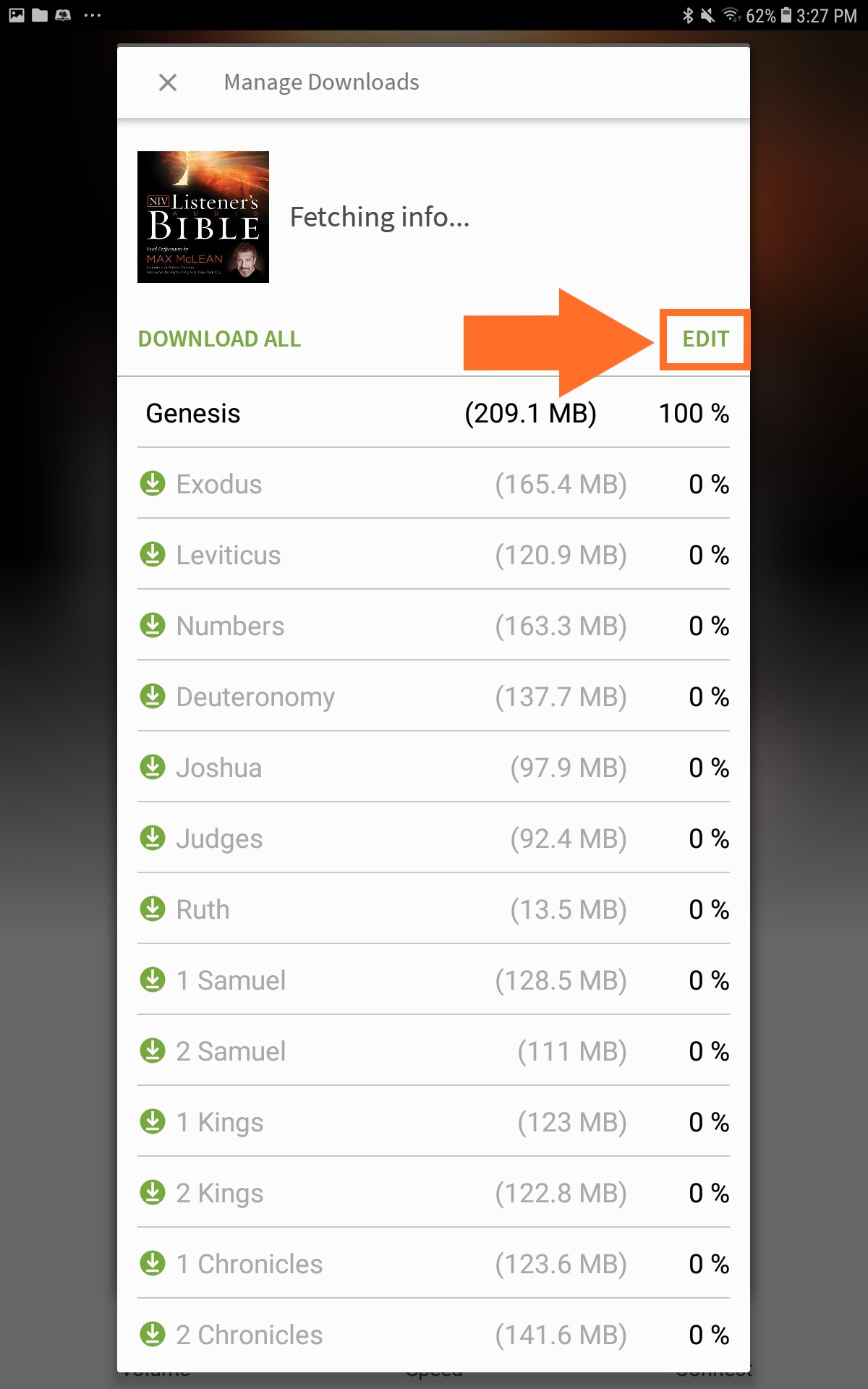
Task: Tap the download icon next to Ruth
Action: coord(153,909)
